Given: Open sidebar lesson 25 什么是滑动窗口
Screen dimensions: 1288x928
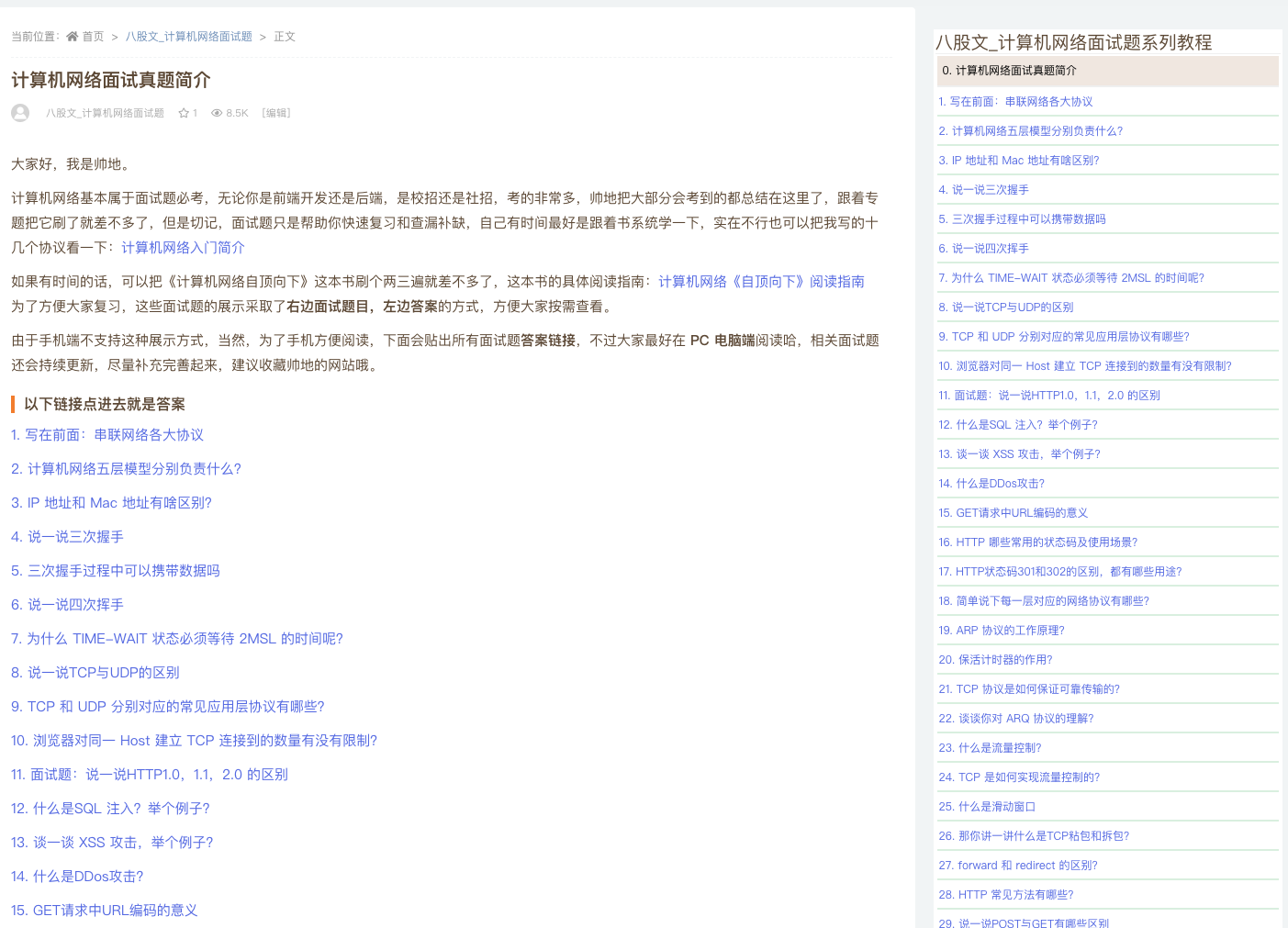Looking at the screenshot, I should click(x=988, y=806).
